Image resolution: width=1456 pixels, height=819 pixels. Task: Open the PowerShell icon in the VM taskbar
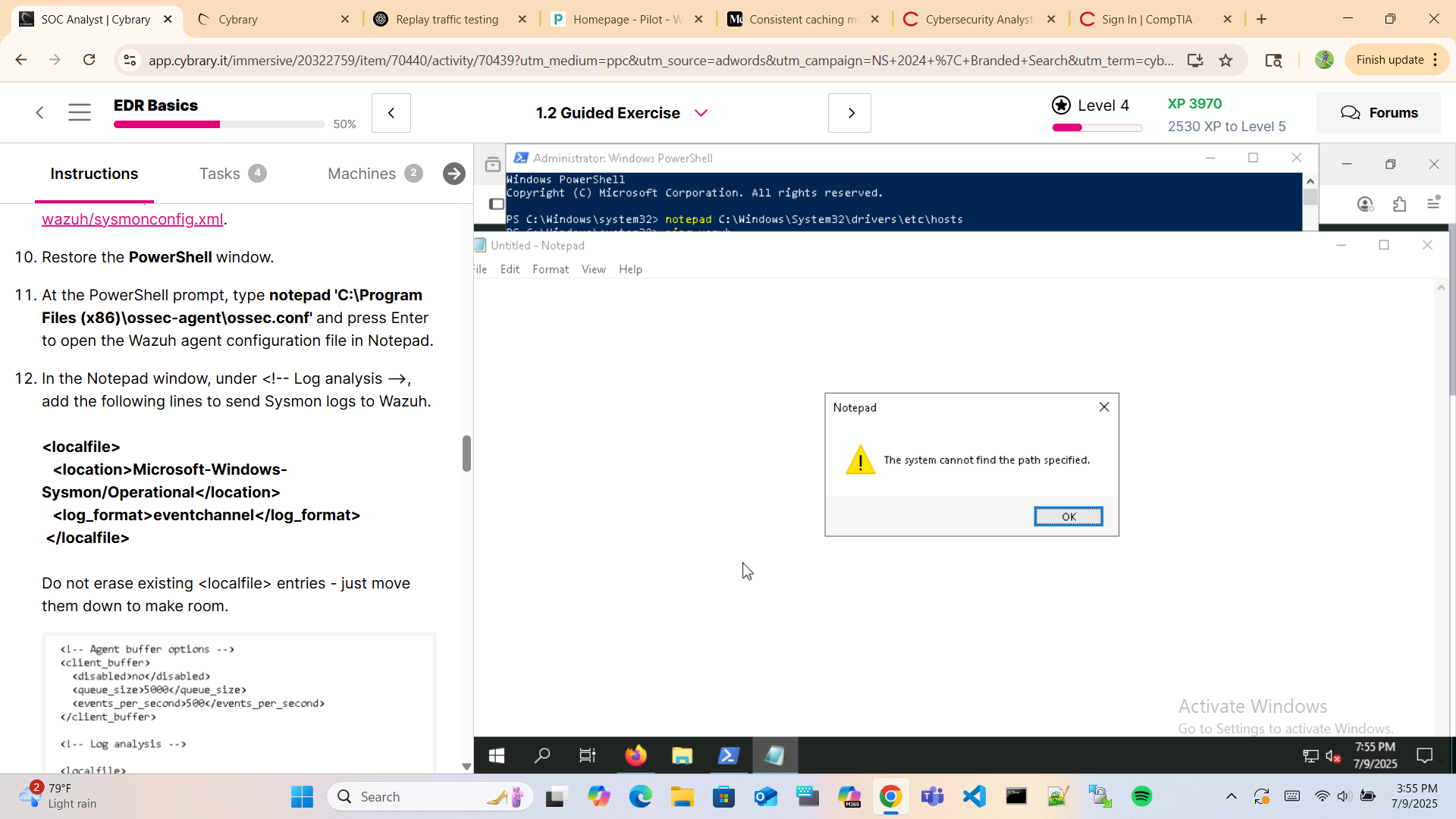coord(728,755)
